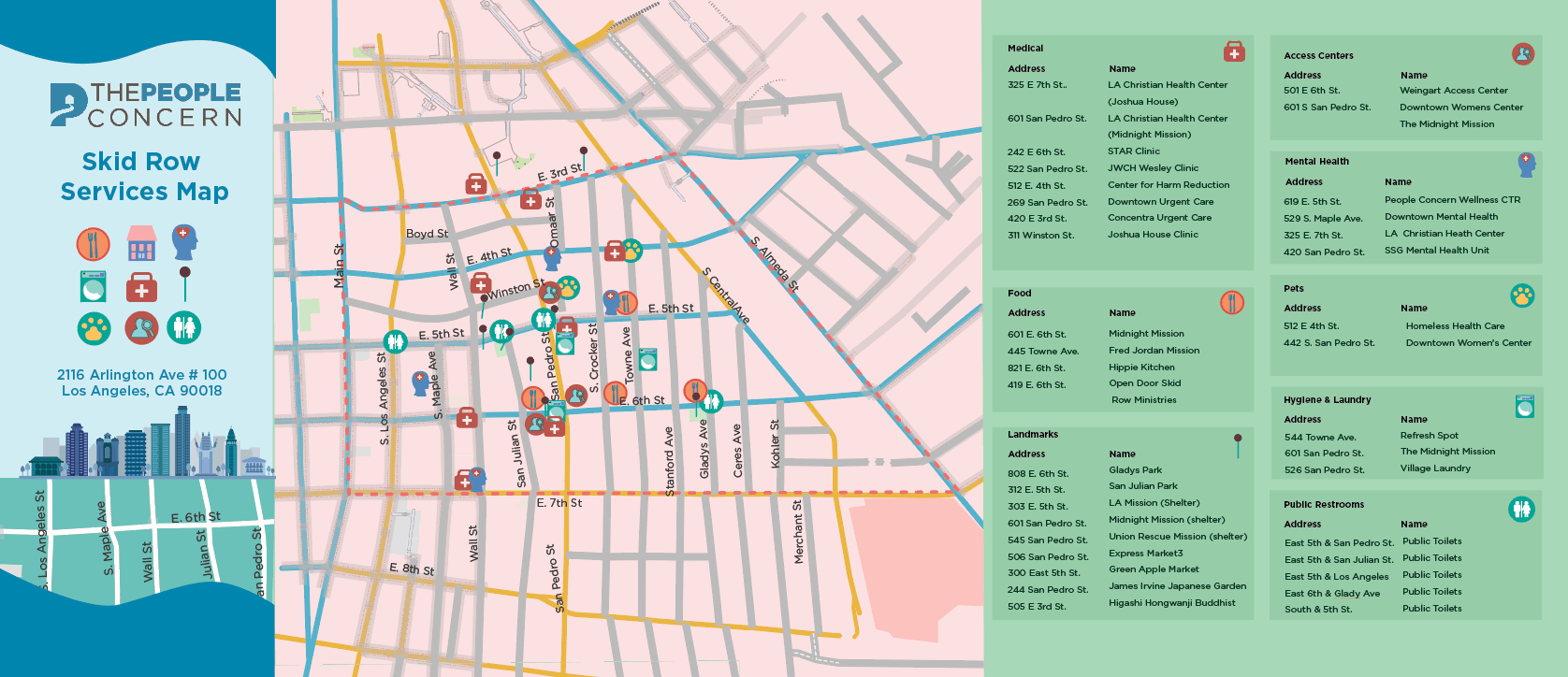Click the teal restroom icon in the left legend
Image resolution: width=1568 pixels, height=677 pixels.
(x=184, y=328)
